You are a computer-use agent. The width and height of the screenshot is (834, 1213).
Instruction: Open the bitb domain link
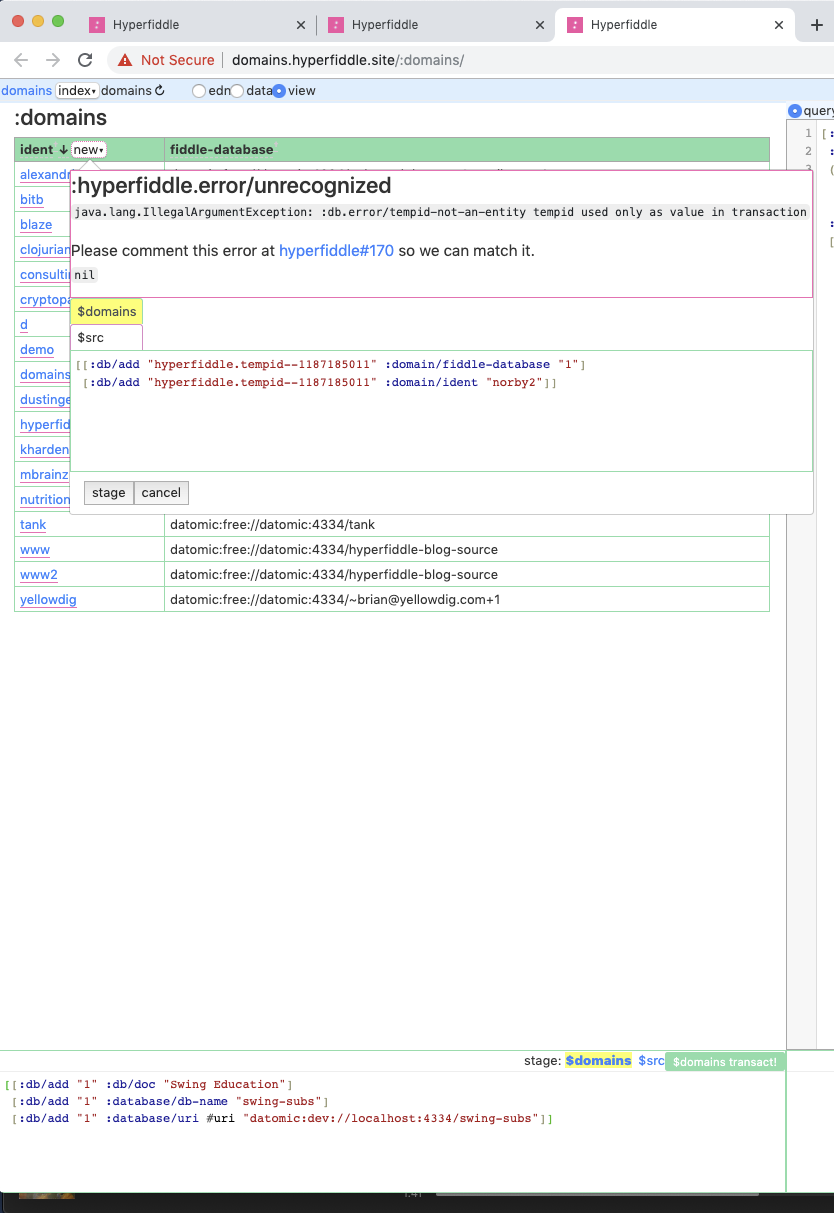(32, 200)
